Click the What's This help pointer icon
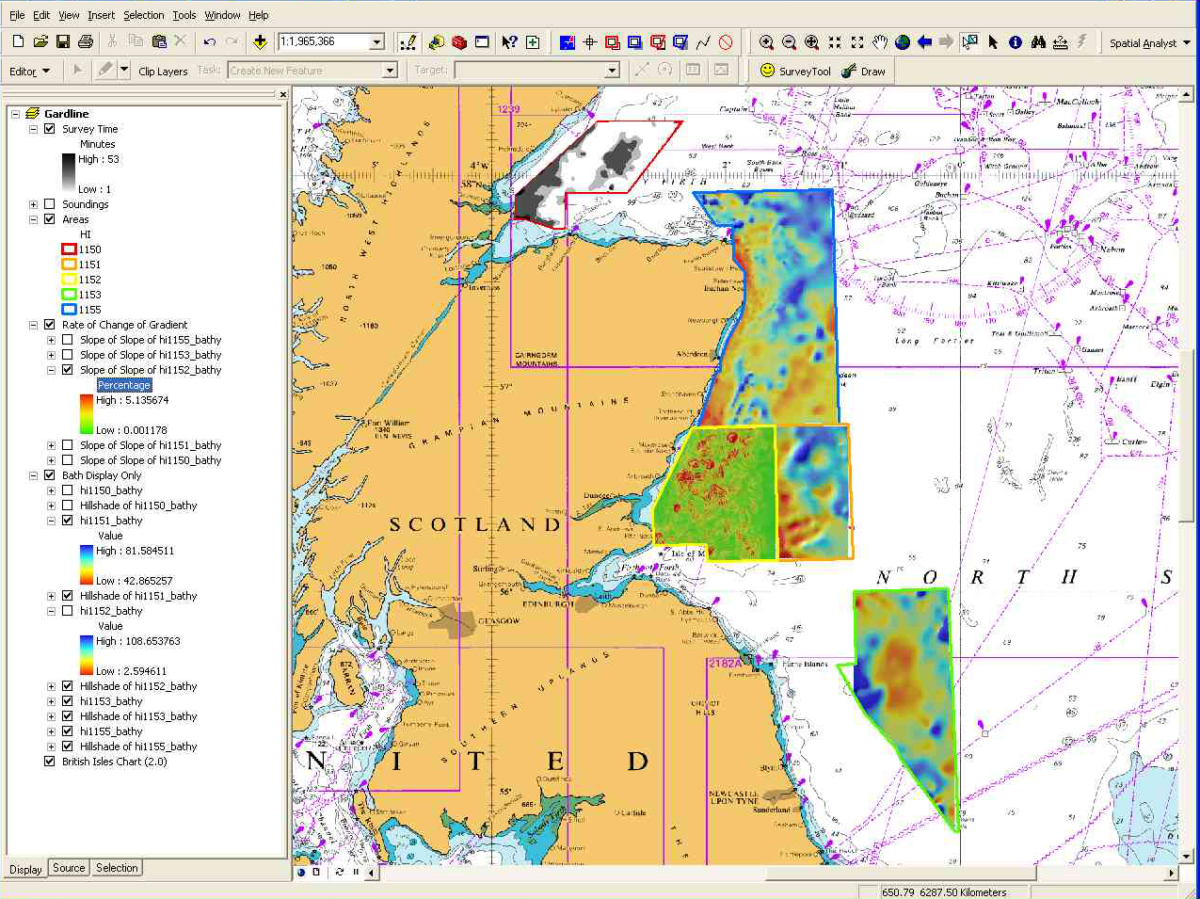1200x899 pixels. click(x=509, y=42)
